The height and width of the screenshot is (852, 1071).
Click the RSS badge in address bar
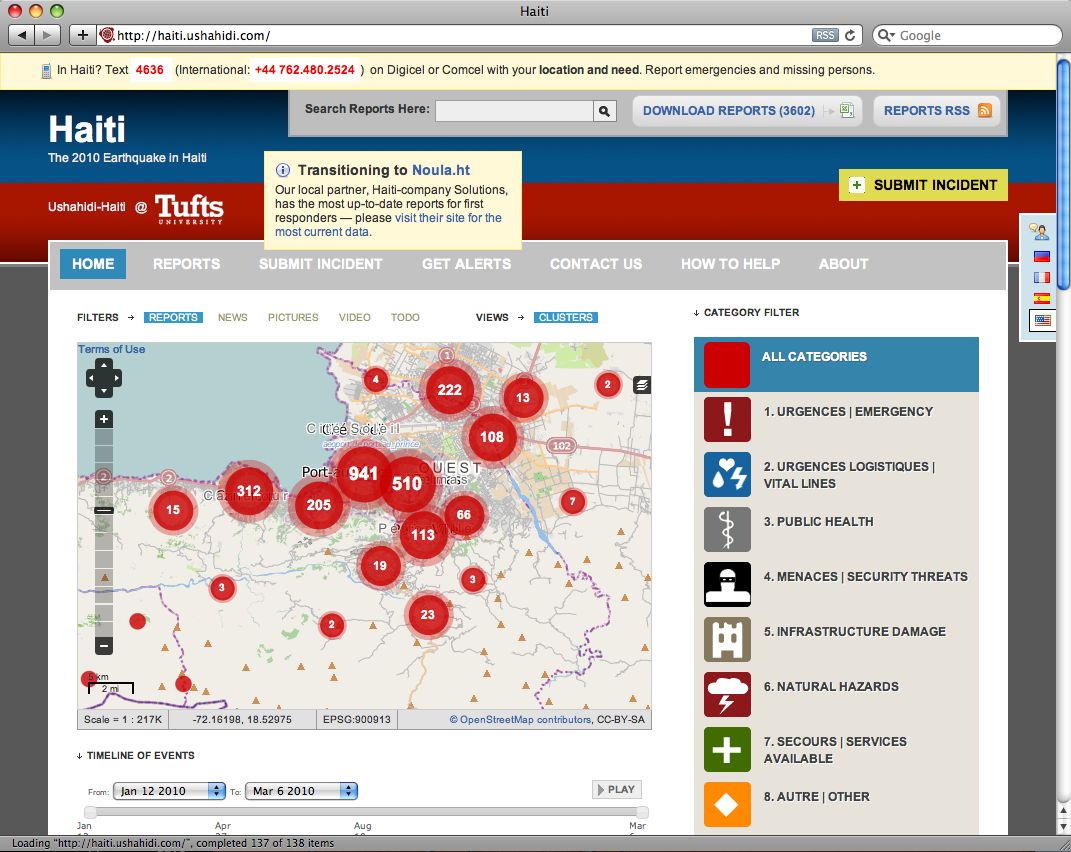(825, 36)
